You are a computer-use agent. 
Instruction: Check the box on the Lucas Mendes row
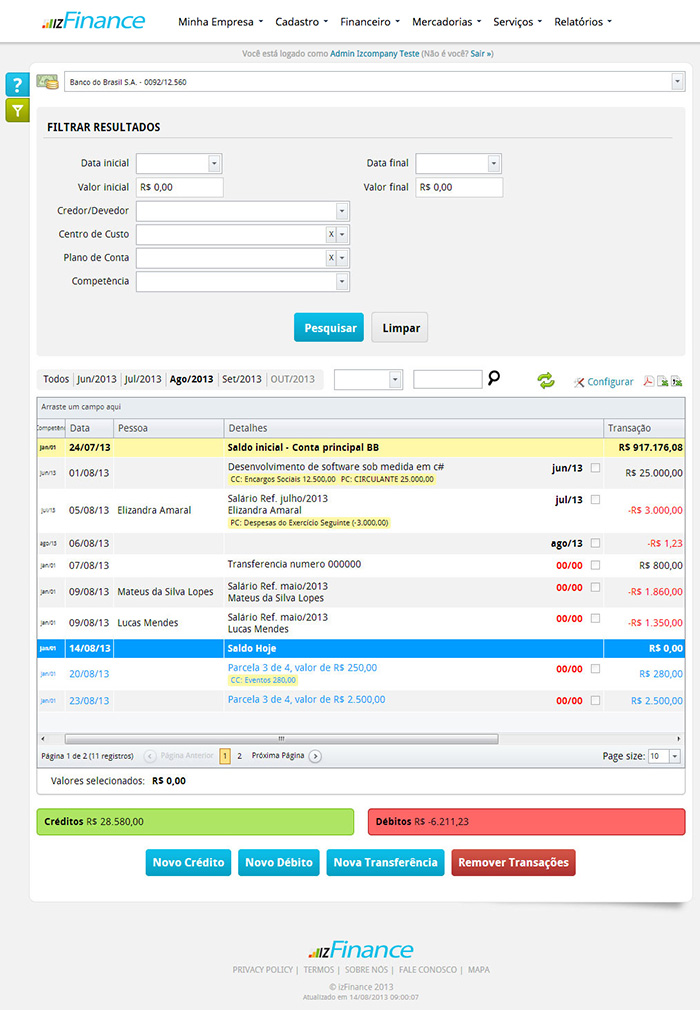point(596,619)
